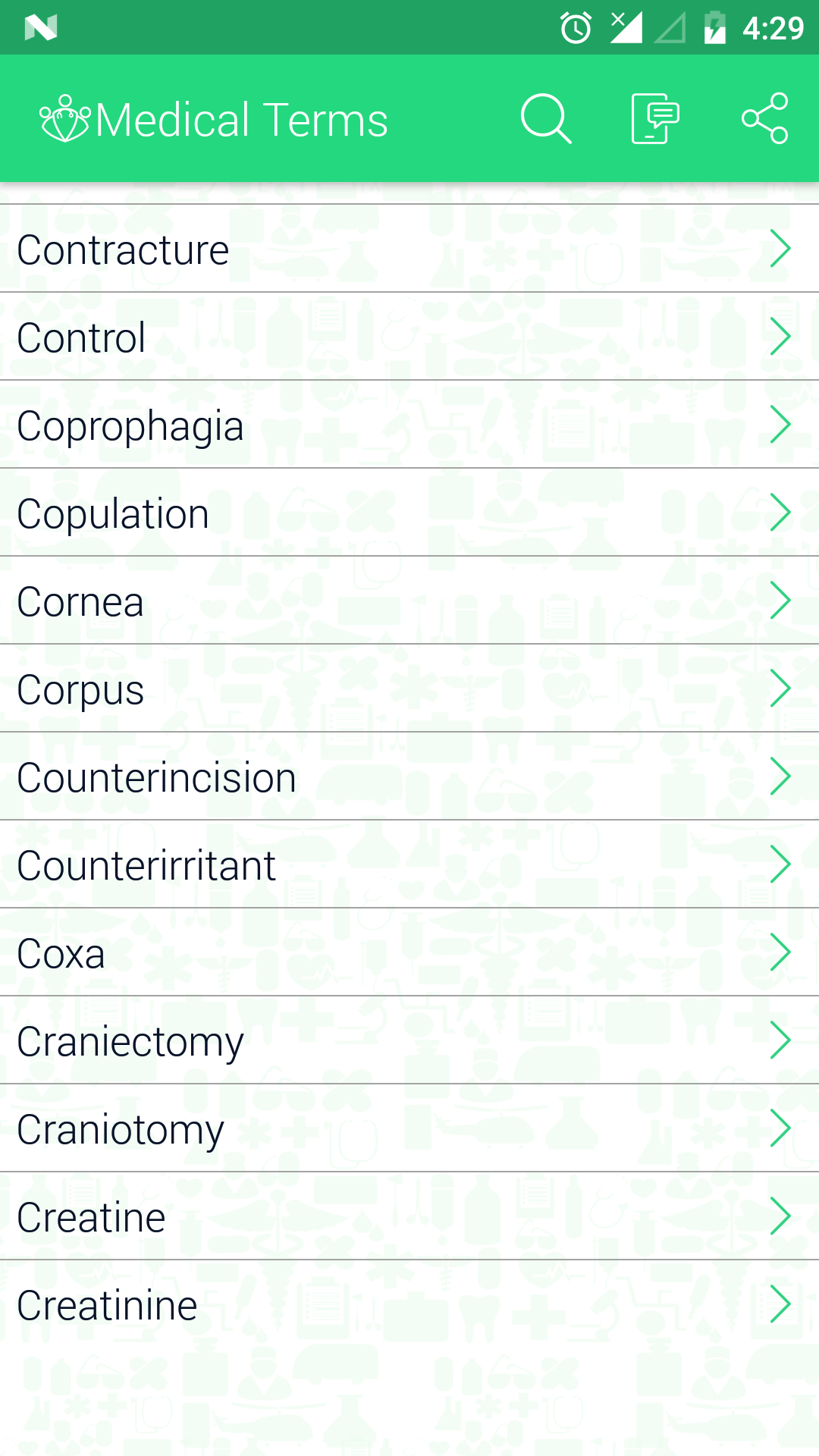Viewport: 819px width, 1456px height.
Task: Open the Control term
Action: click(409, 337)
